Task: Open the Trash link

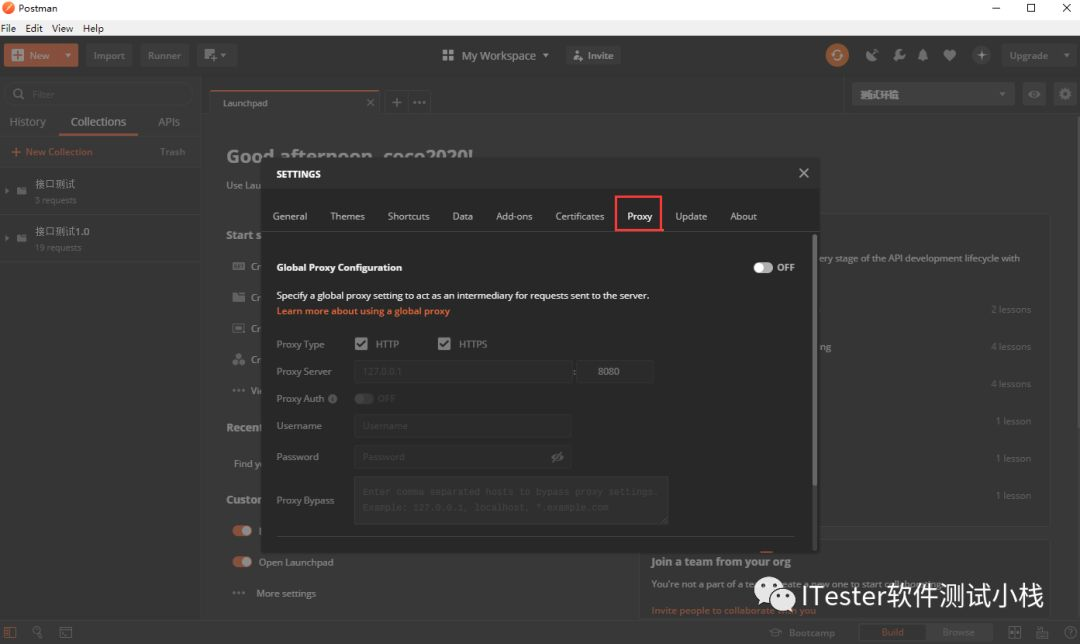Action: coord(172,152)
